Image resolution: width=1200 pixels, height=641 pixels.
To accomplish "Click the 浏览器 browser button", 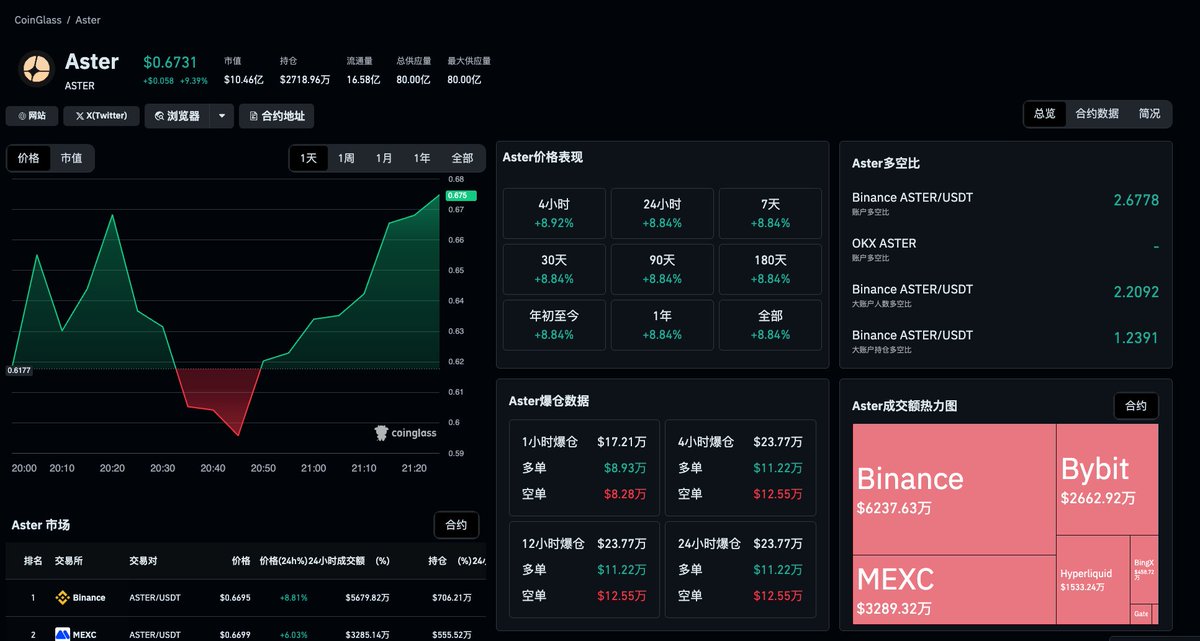I will coord(177,116).
